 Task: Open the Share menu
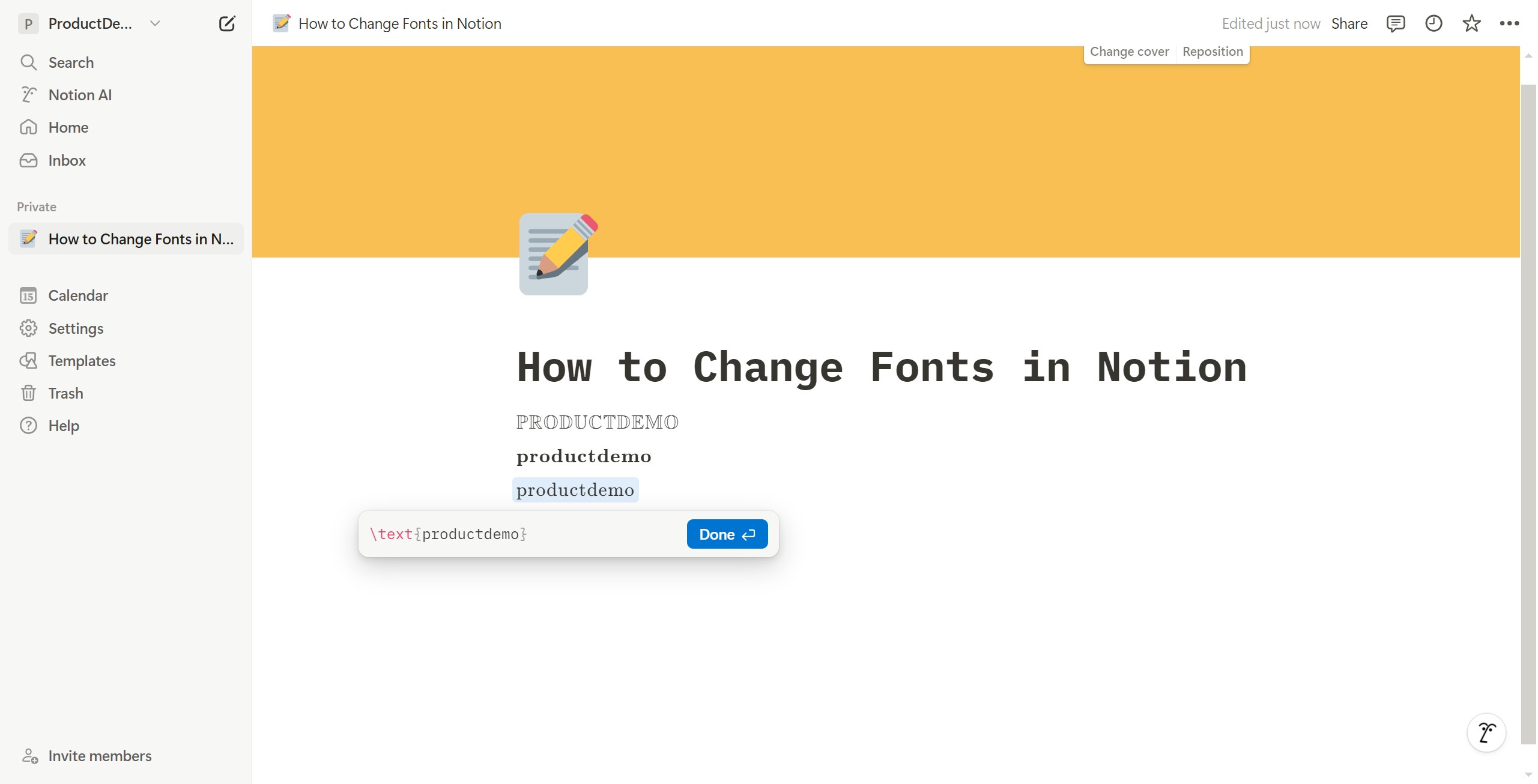(1349, 23)
